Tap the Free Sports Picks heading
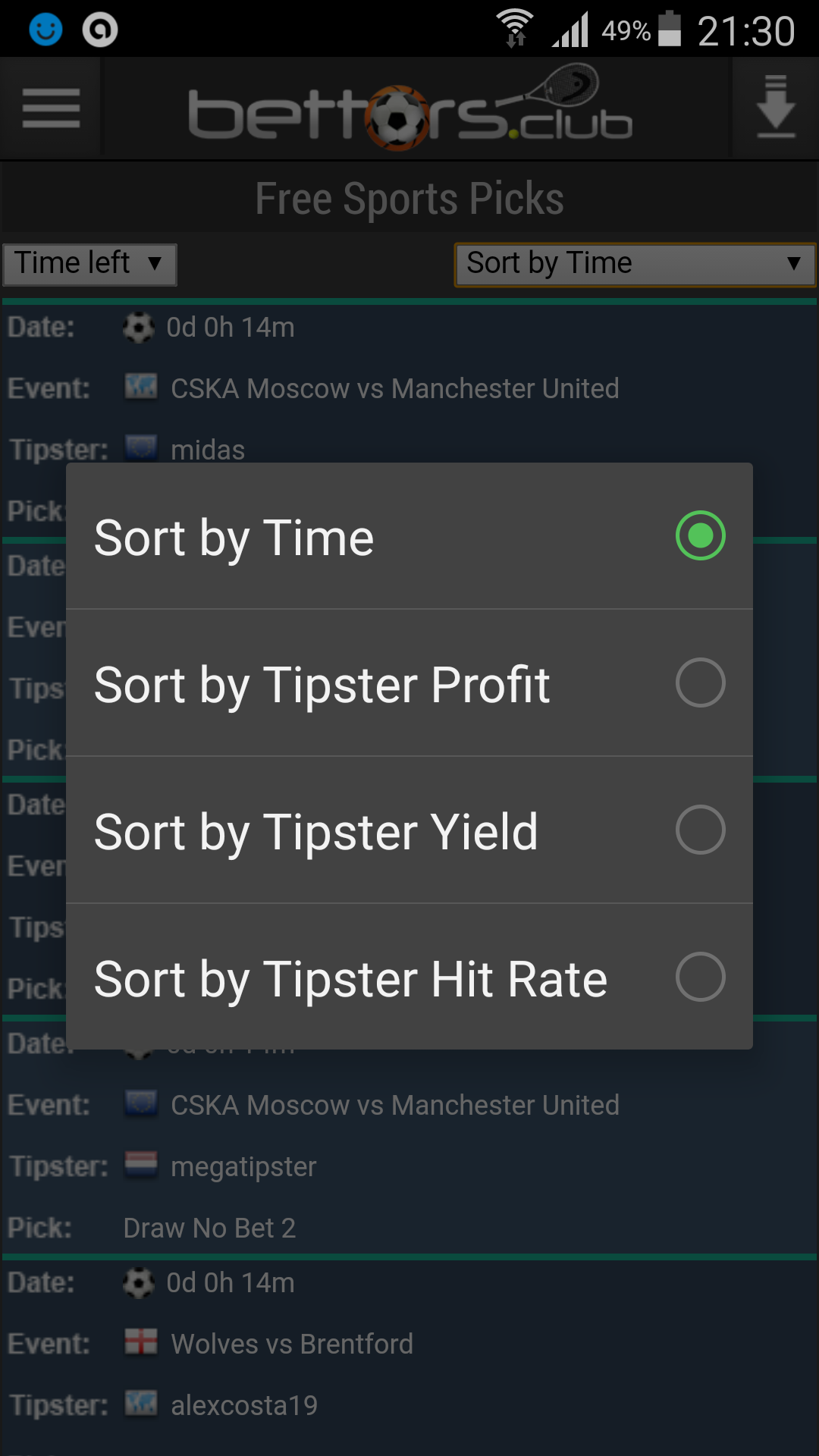Screen dimensions: 819x1456 (x=409, y=199)
